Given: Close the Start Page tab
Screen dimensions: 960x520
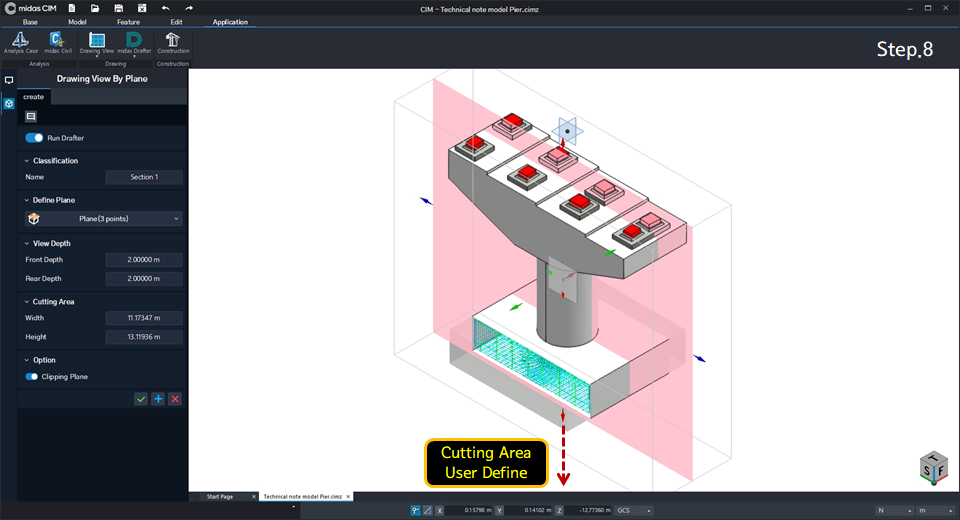Looking at the screenshot, I should 254,497.
